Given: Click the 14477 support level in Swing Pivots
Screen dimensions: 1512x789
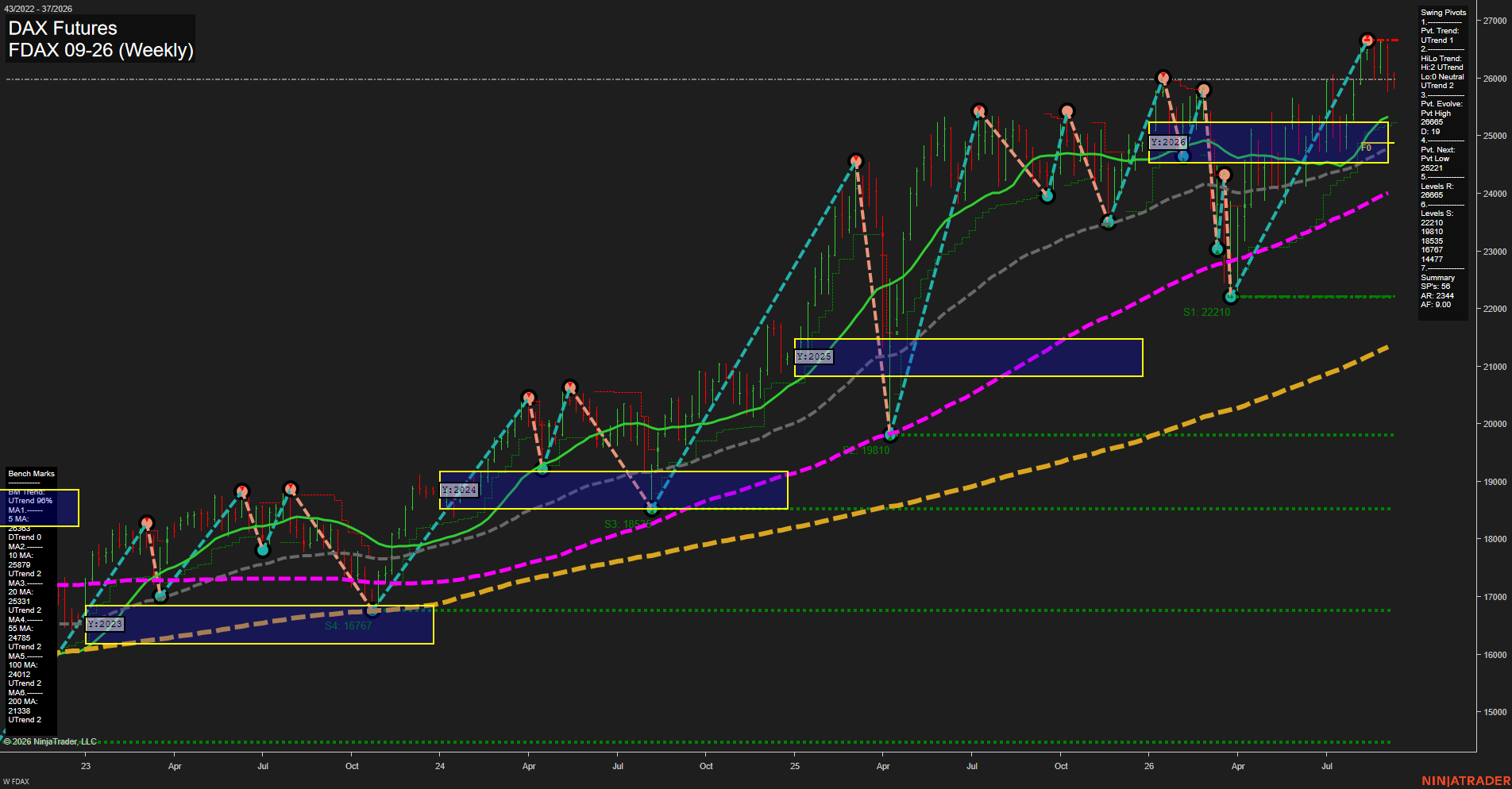Looking at the screenshot, I should tap(1432, 260).
